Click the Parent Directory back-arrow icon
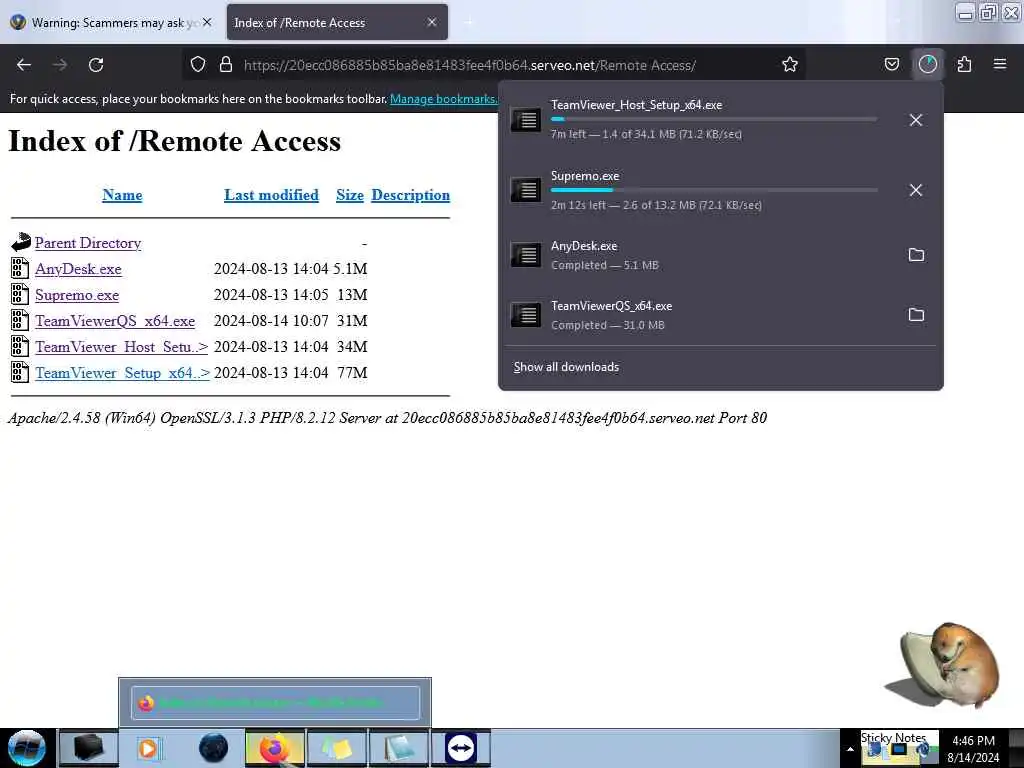Image resolution: width=1024 pixels, height=768 pixels. click(20, 242)
